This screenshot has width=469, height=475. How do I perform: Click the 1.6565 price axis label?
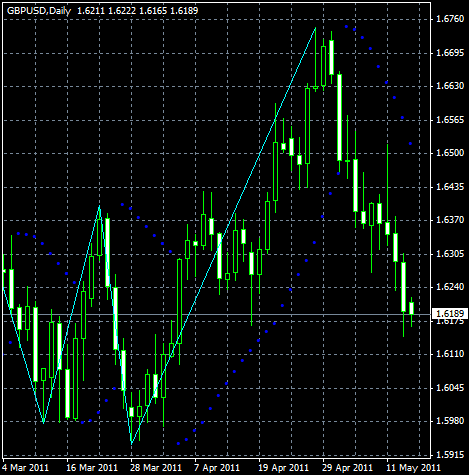pos(450,120)
